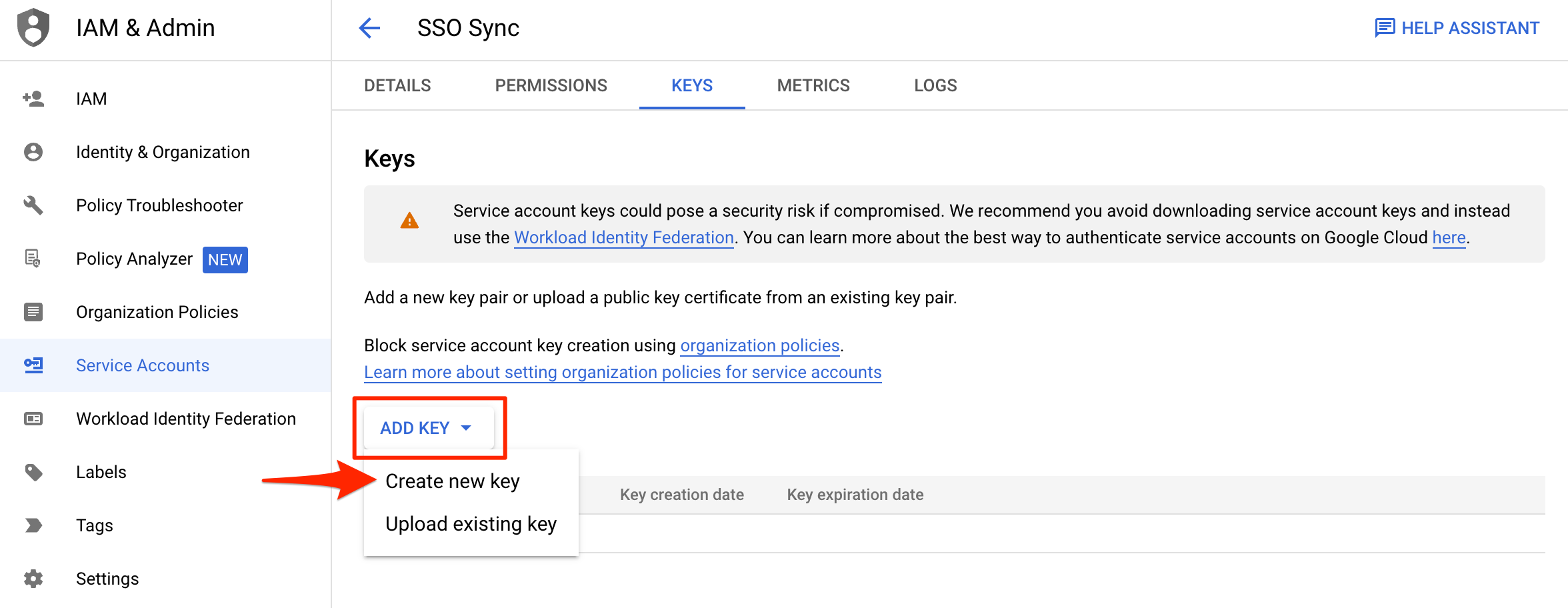Open Workload Identity Federation sidebar item
Viewport: 1568px width, 608px height.
(165, 419)
